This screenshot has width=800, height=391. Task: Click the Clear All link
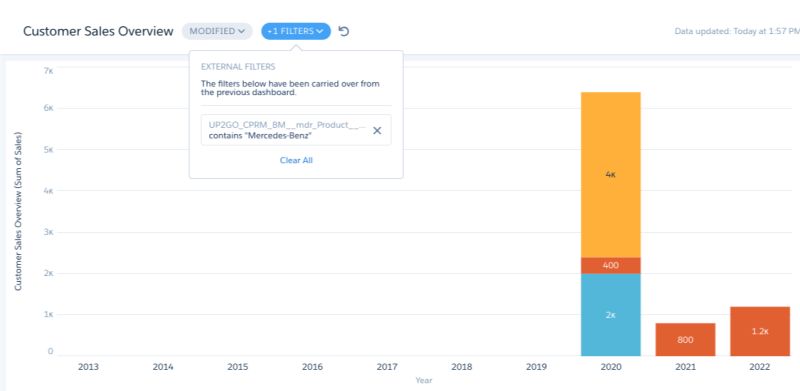click(x=296, y=160)
